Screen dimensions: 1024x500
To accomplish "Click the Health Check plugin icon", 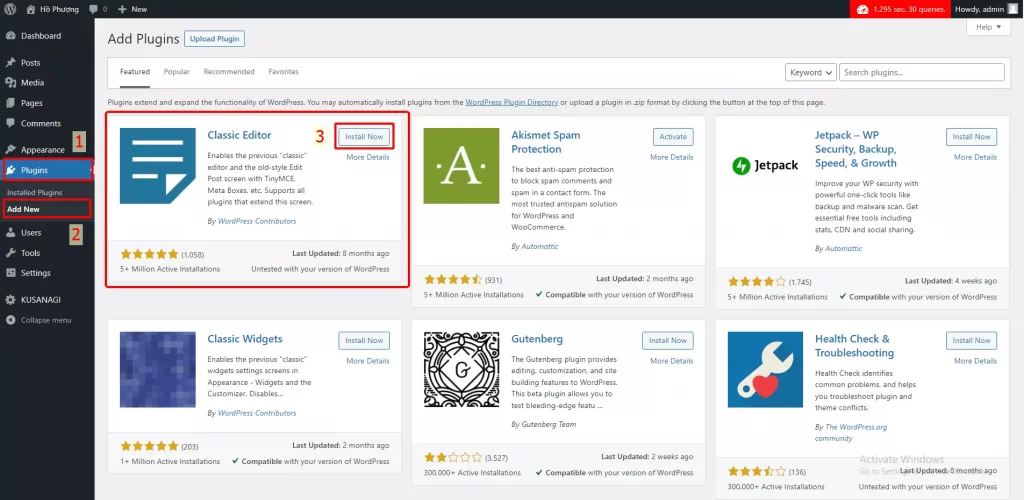I will pyautogui.click(x=765, y=369).
